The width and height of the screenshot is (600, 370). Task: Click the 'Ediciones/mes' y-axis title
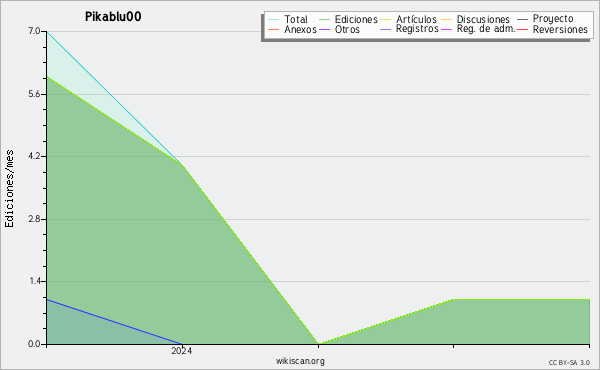pyautogui.click(x=9, y=189)
